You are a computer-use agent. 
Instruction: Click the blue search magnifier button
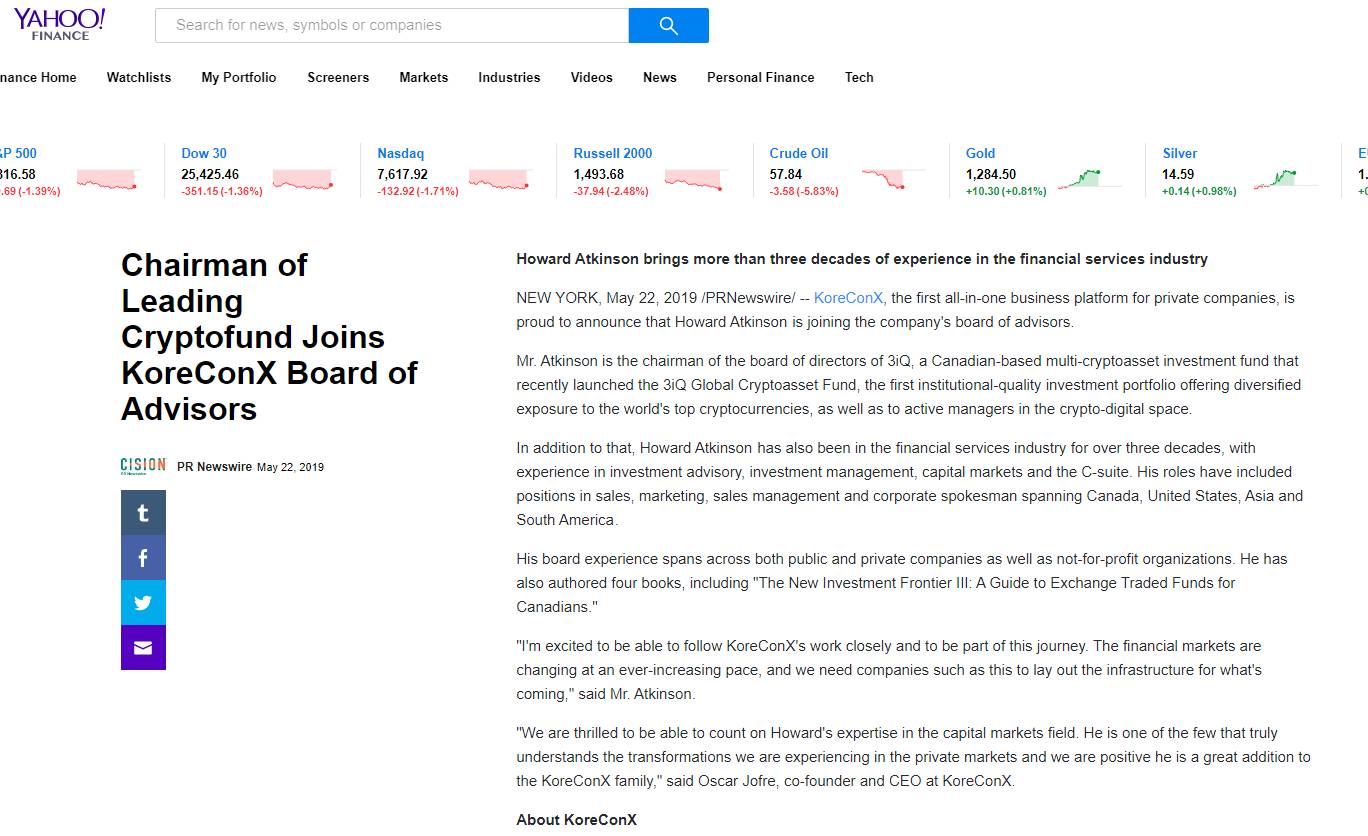tap(669, 26)
